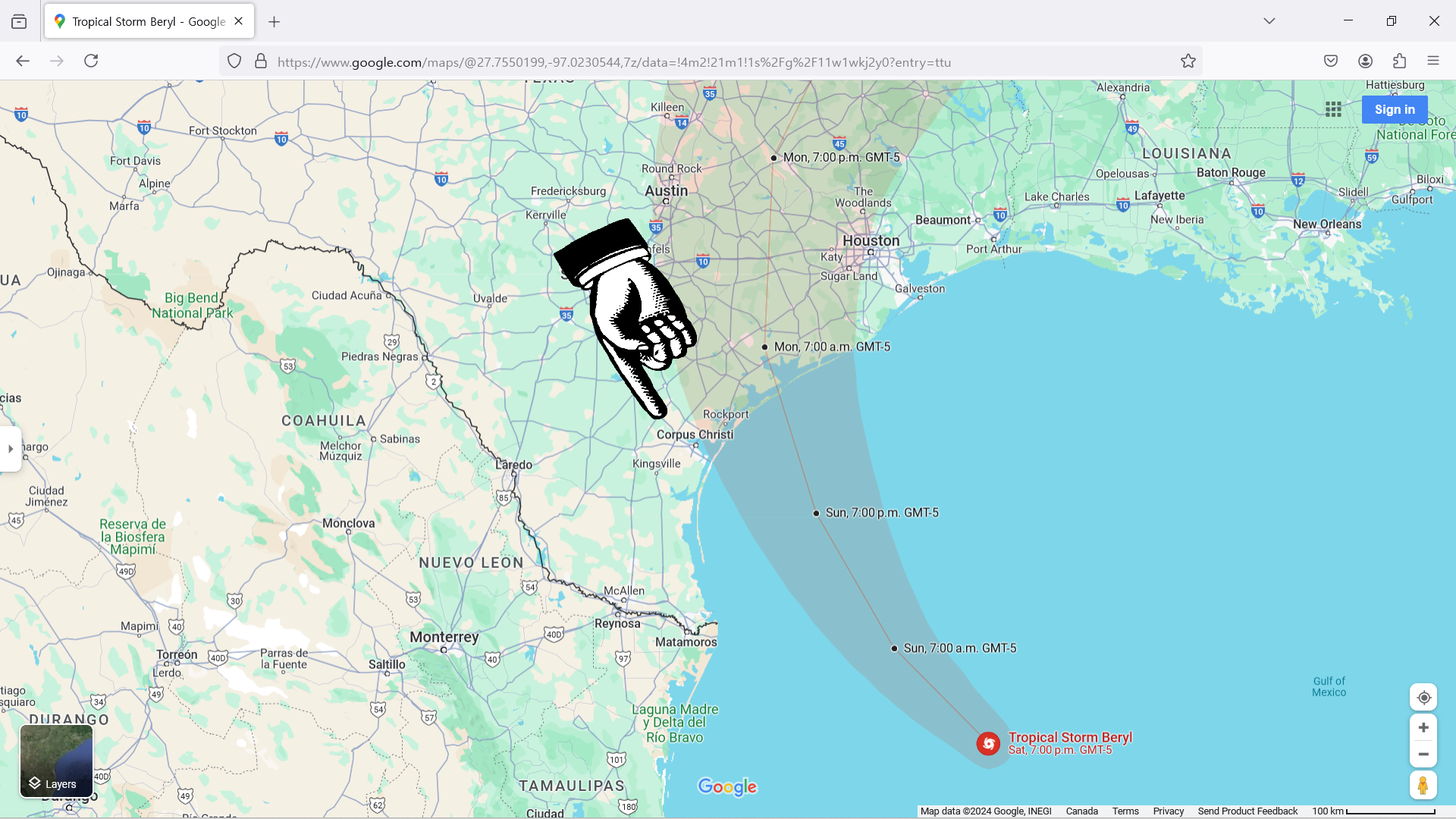
Task: Bookmark this page with the star
Action: (x=1188, y=61)
